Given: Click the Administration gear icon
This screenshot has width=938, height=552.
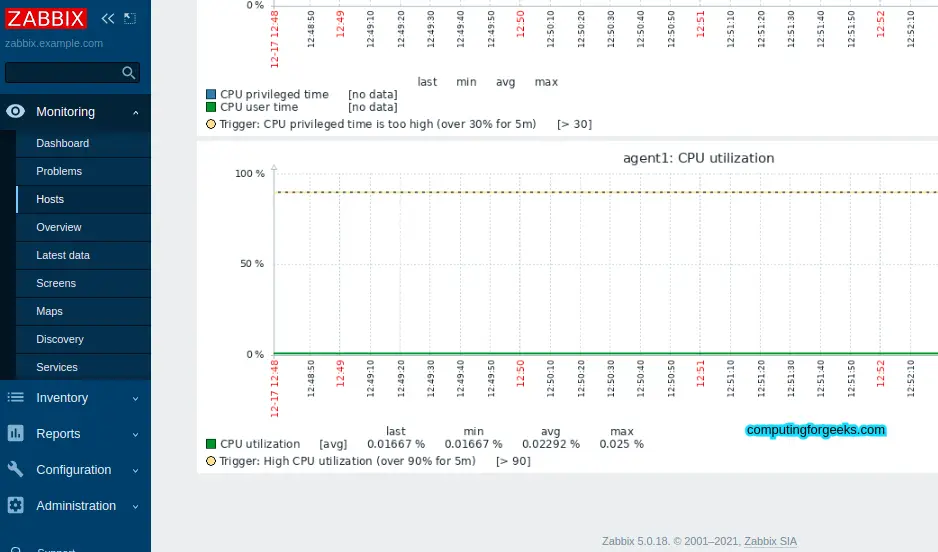Looking at the screenshot, I should pos(16,505).
